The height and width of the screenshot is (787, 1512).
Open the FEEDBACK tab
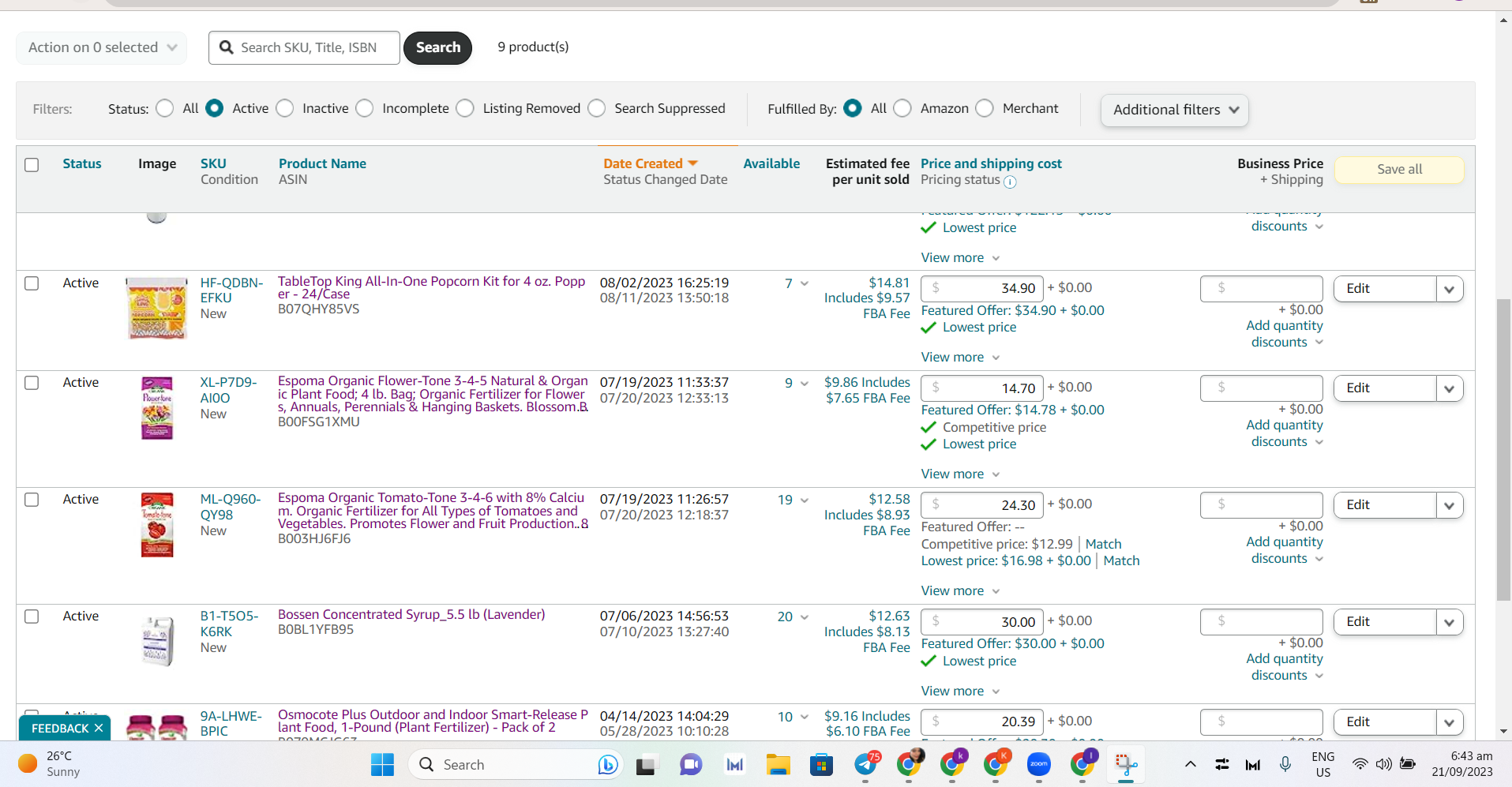pyautogui.click(x=60, y=728)
